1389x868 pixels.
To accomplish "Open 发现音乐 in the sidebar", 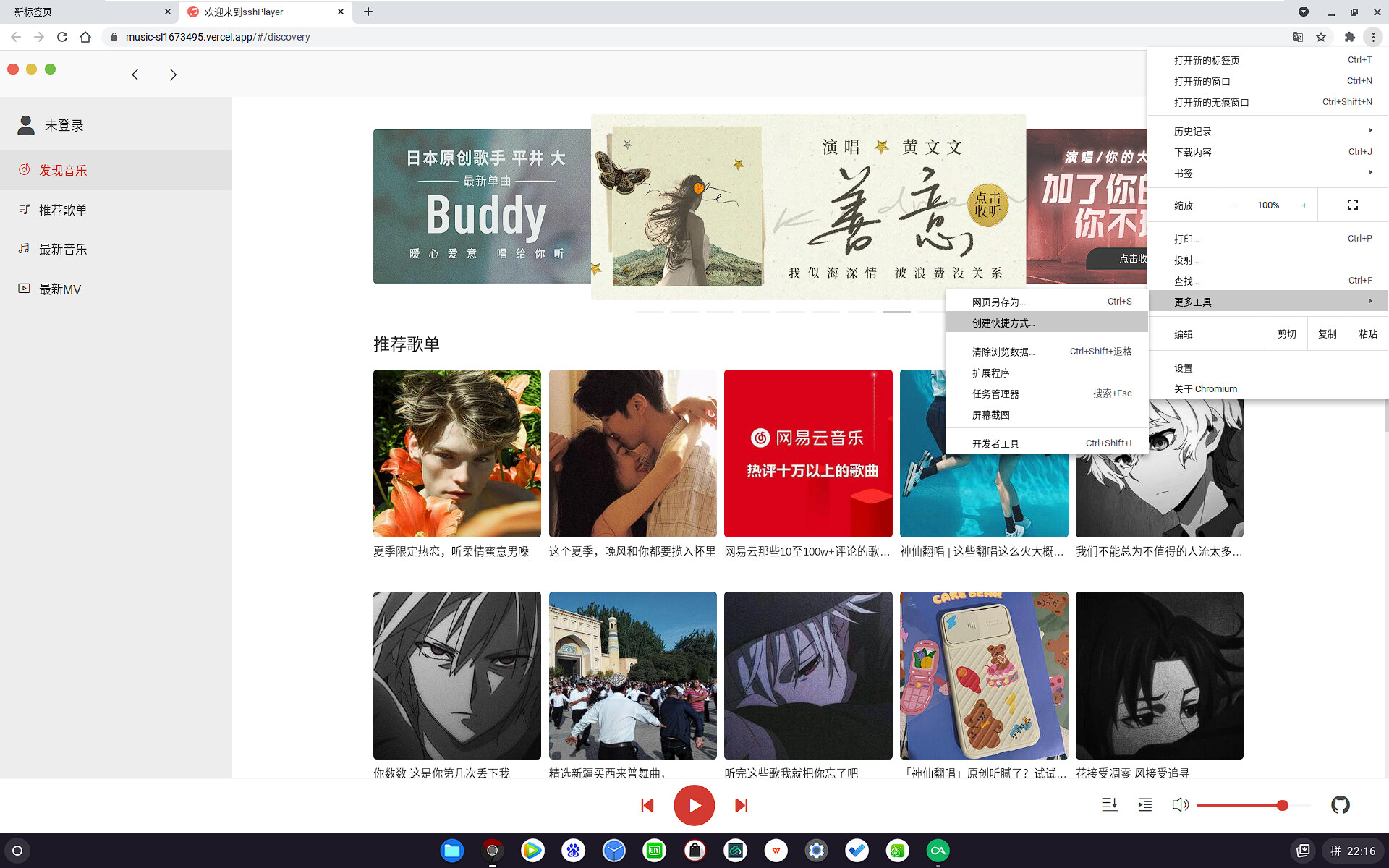I will coord(116,170).
